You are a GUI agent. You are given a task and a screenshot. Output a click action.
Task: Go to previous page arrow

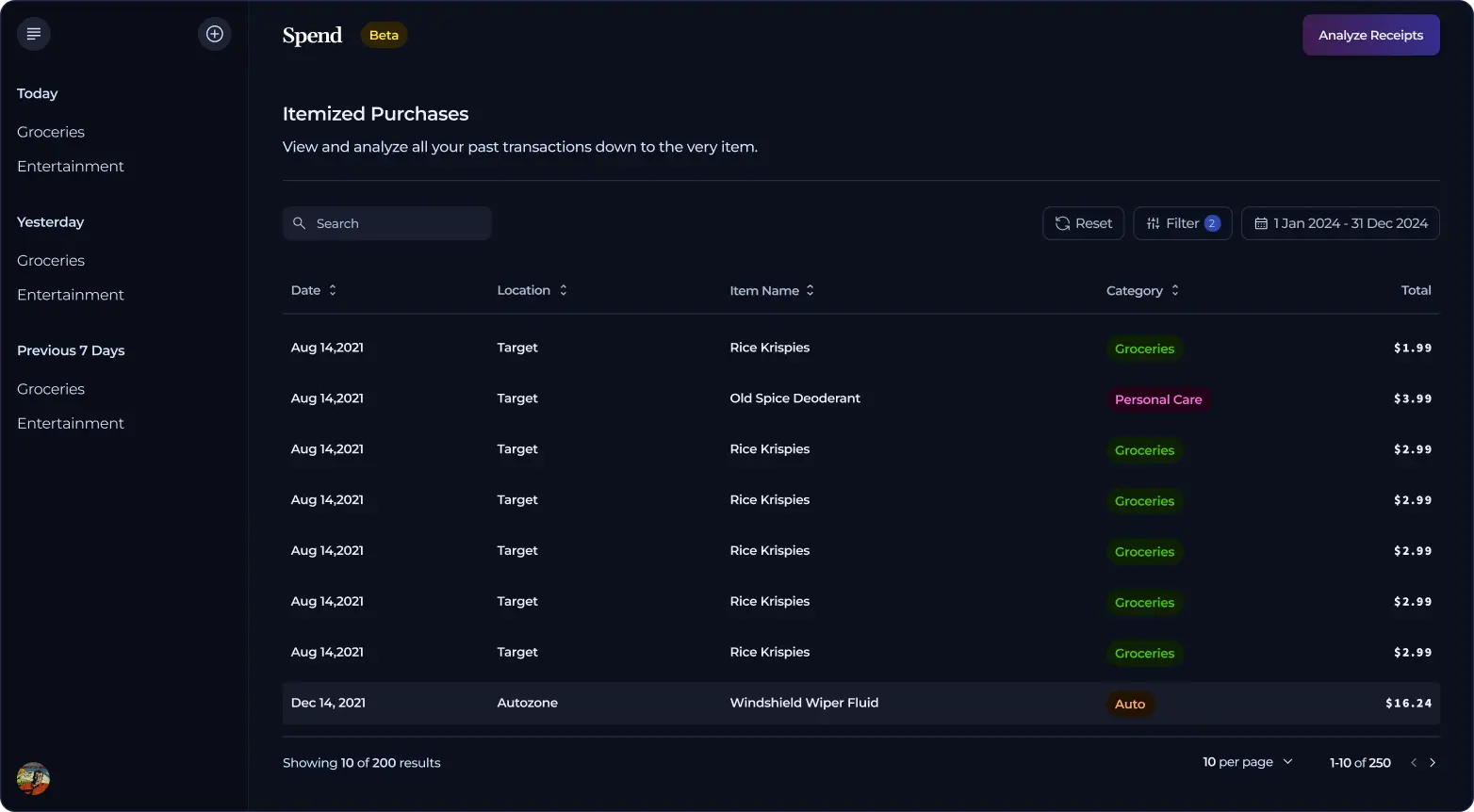[x=1413, y=763]
